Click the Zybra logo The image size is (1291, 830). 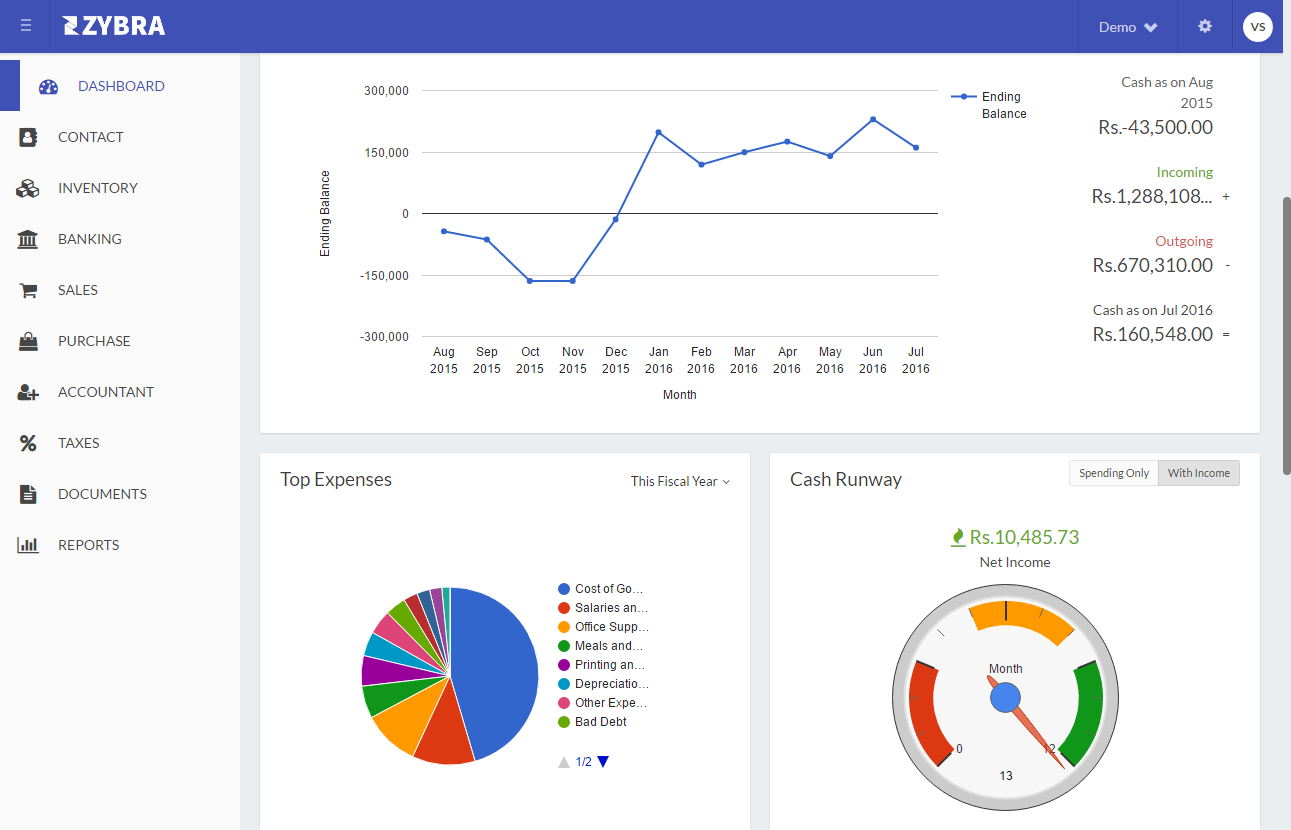pyautogui.click(x=114, y=26)
